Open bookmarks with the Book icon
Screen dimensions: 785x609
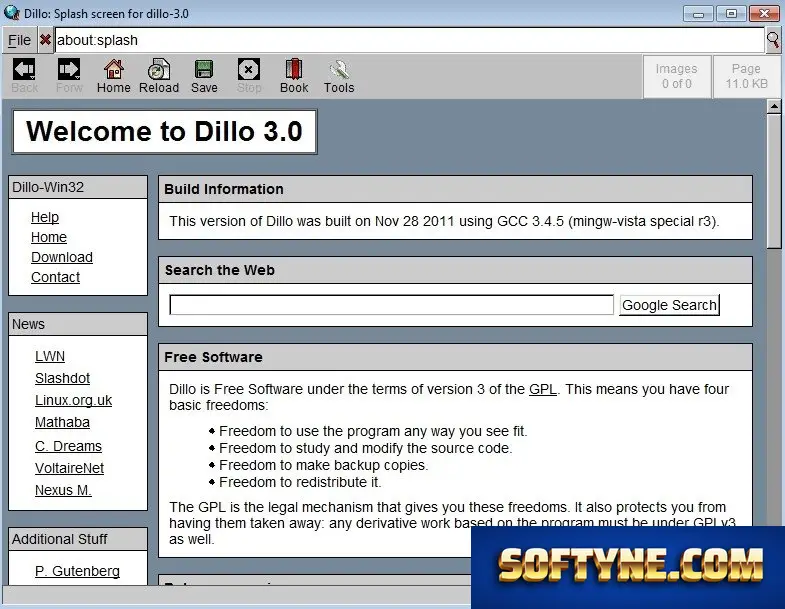tap(294, 70)
